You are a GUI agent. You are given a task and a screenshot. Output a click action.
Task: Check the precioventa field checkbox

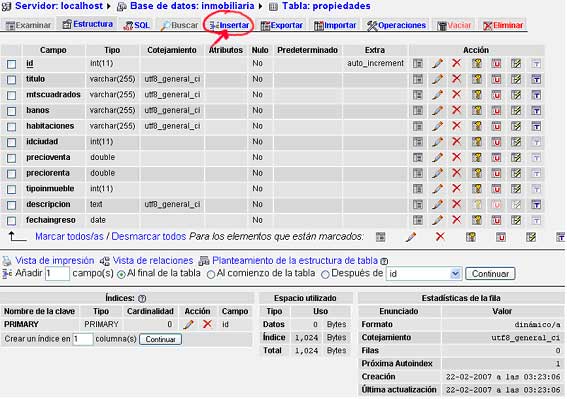(x=12, y=158)
